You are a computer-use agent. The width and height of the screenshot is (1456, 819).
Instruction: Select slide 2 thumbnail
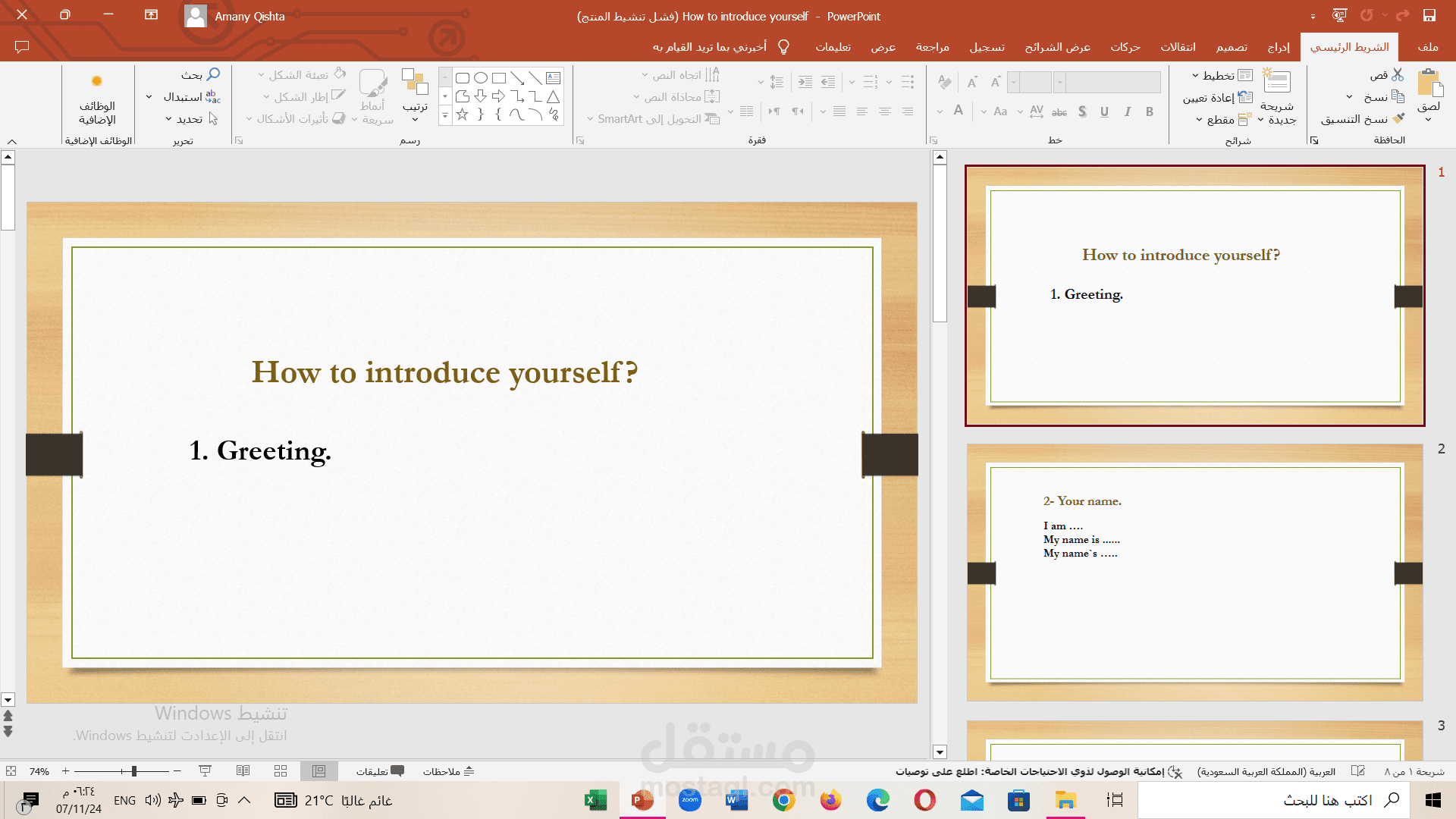(x=1194, y=573)
